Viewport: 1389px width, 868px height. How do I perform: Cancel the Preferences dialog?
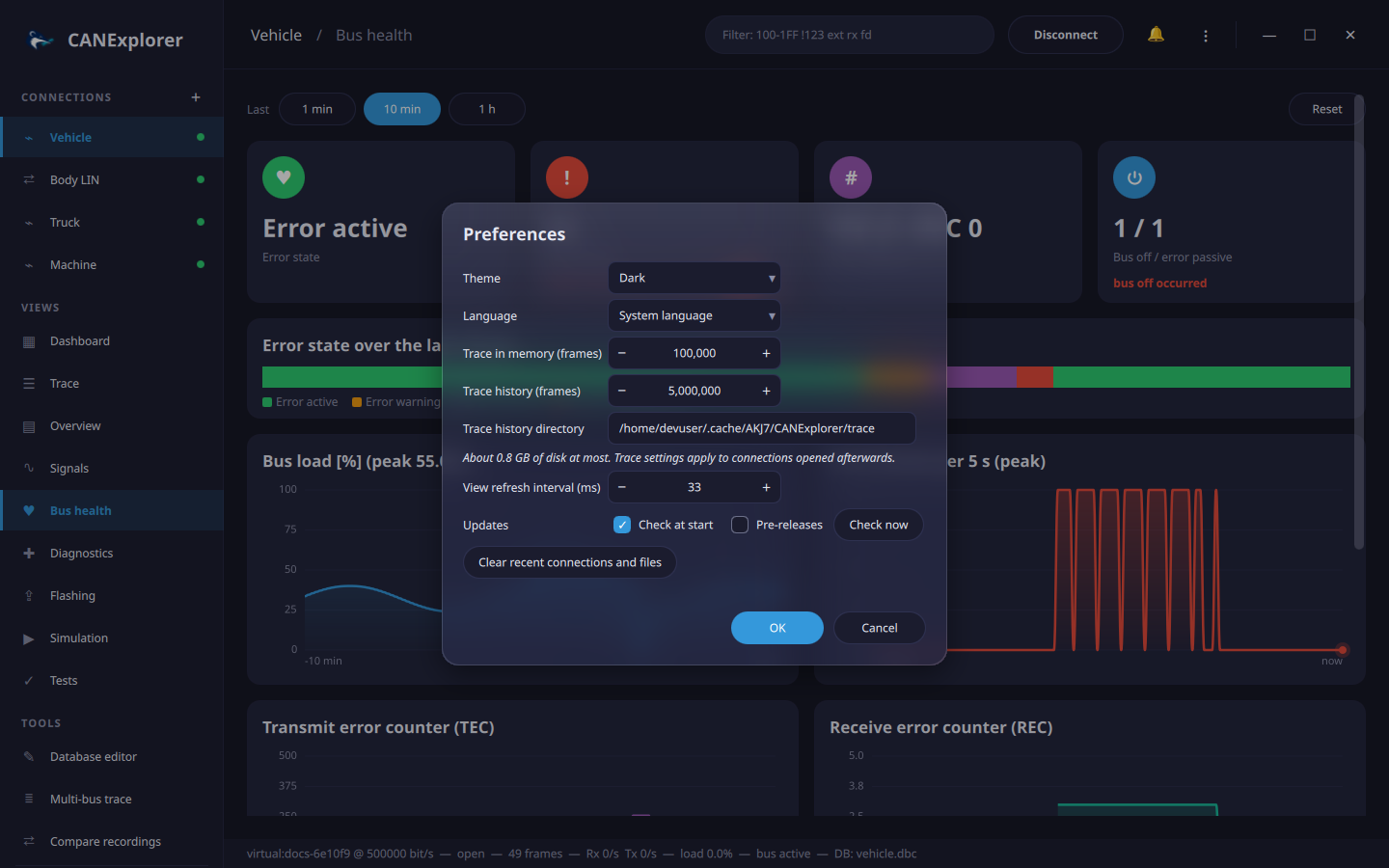(x=880, y=628)
